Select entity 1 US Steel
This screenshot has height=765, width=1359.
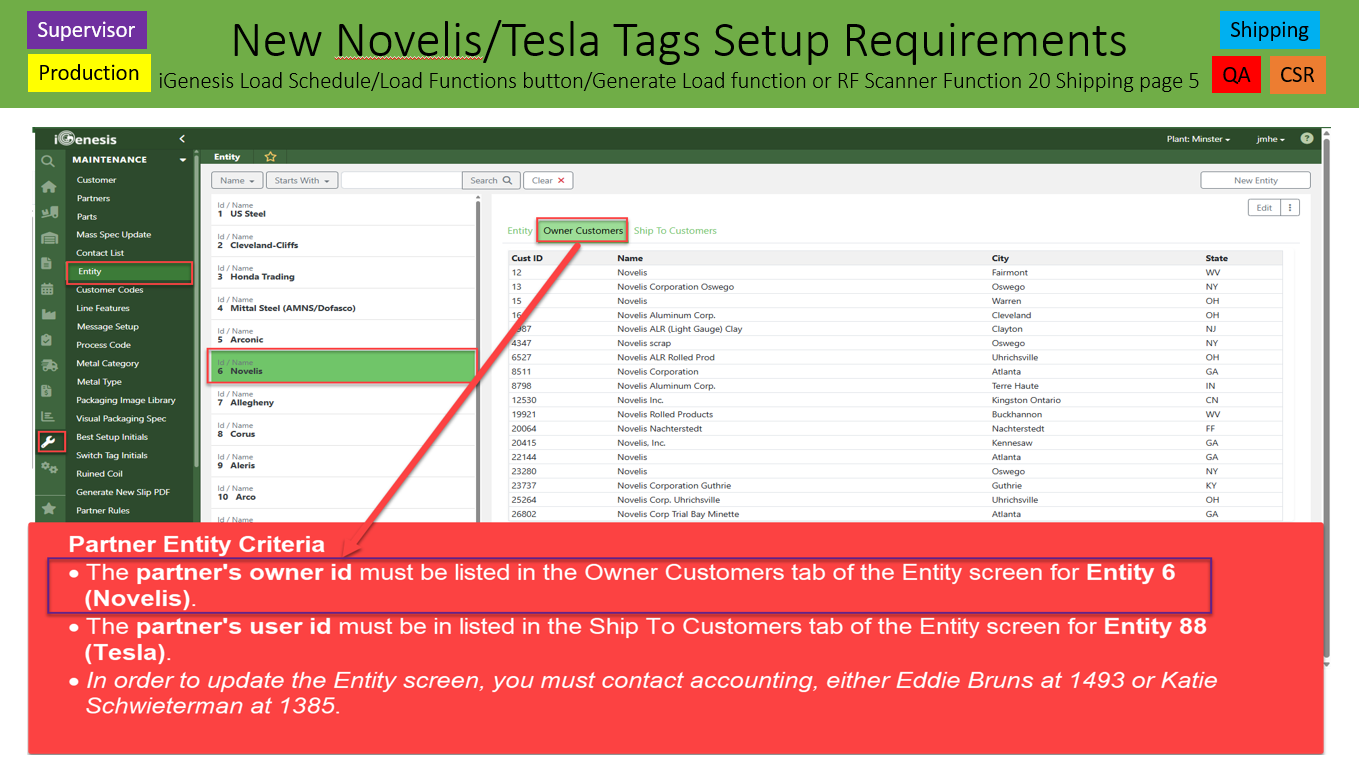(343, 210)
